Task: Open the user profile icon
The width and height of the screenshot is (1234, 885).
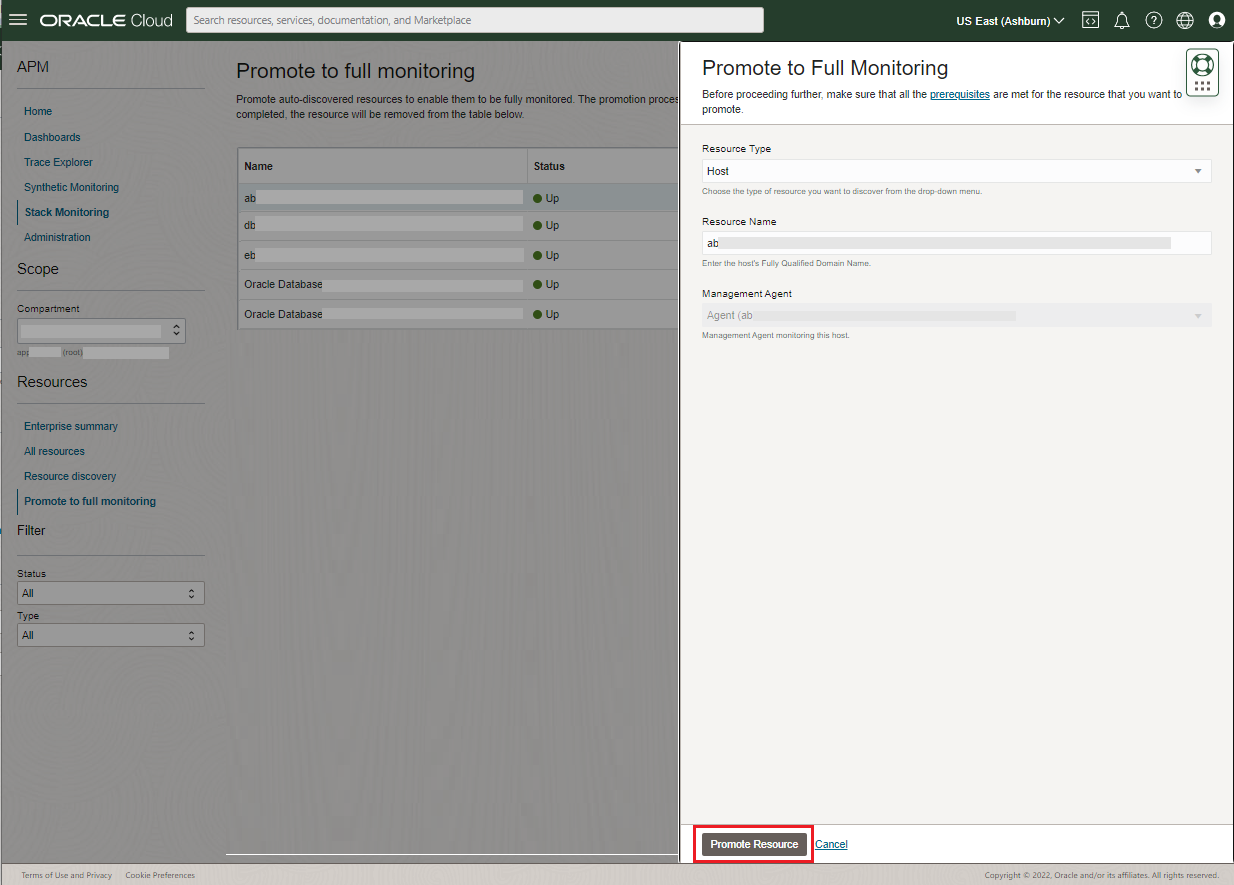Action: coord(1217,20)
